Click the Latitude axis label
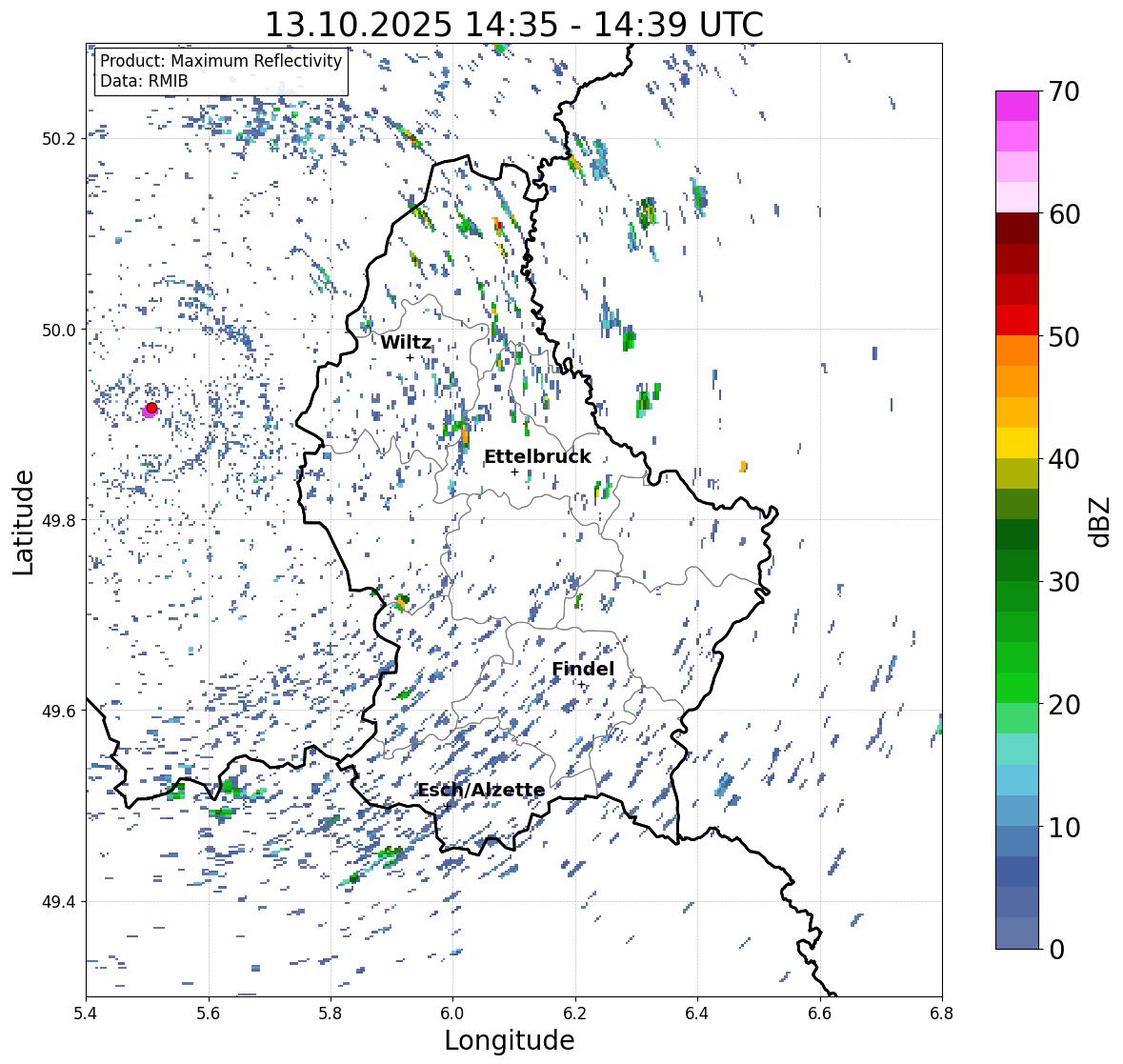1123x1064 pixels. [23, 522]
